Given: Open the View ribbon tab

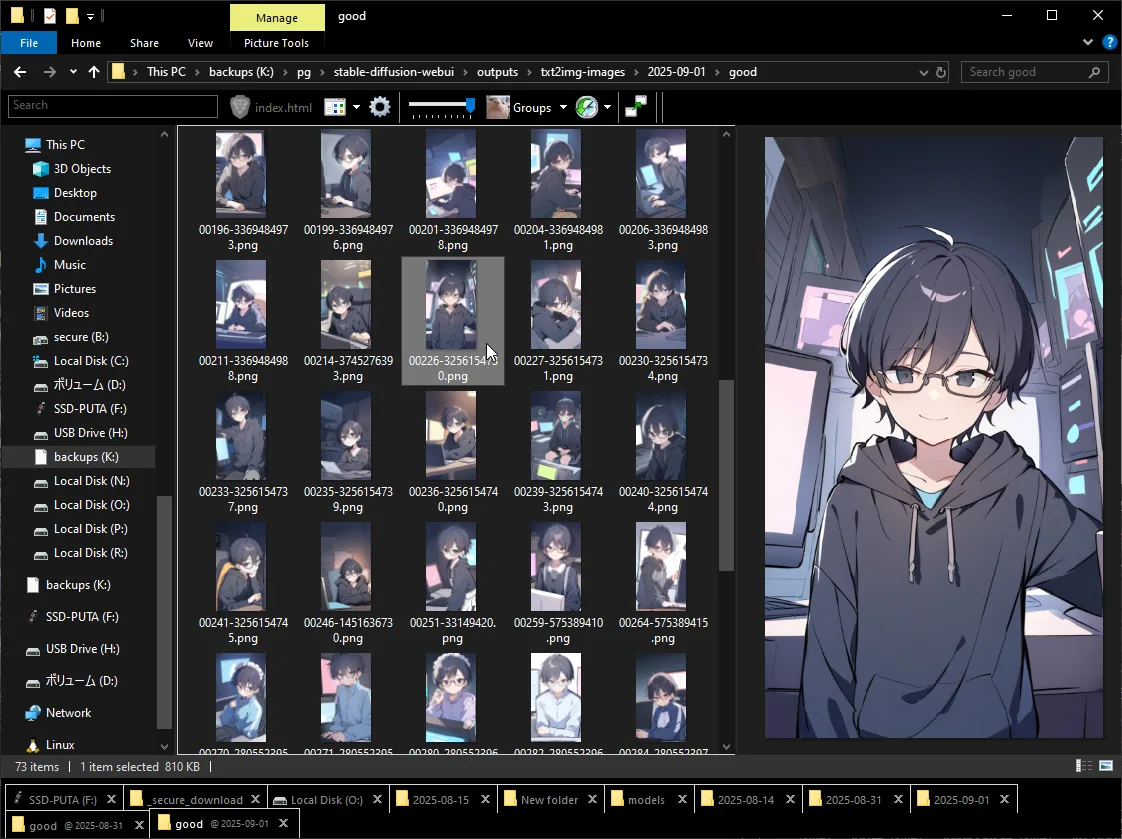Looking at the screenshot, I should pyautogui.click(x=200, y=43).
